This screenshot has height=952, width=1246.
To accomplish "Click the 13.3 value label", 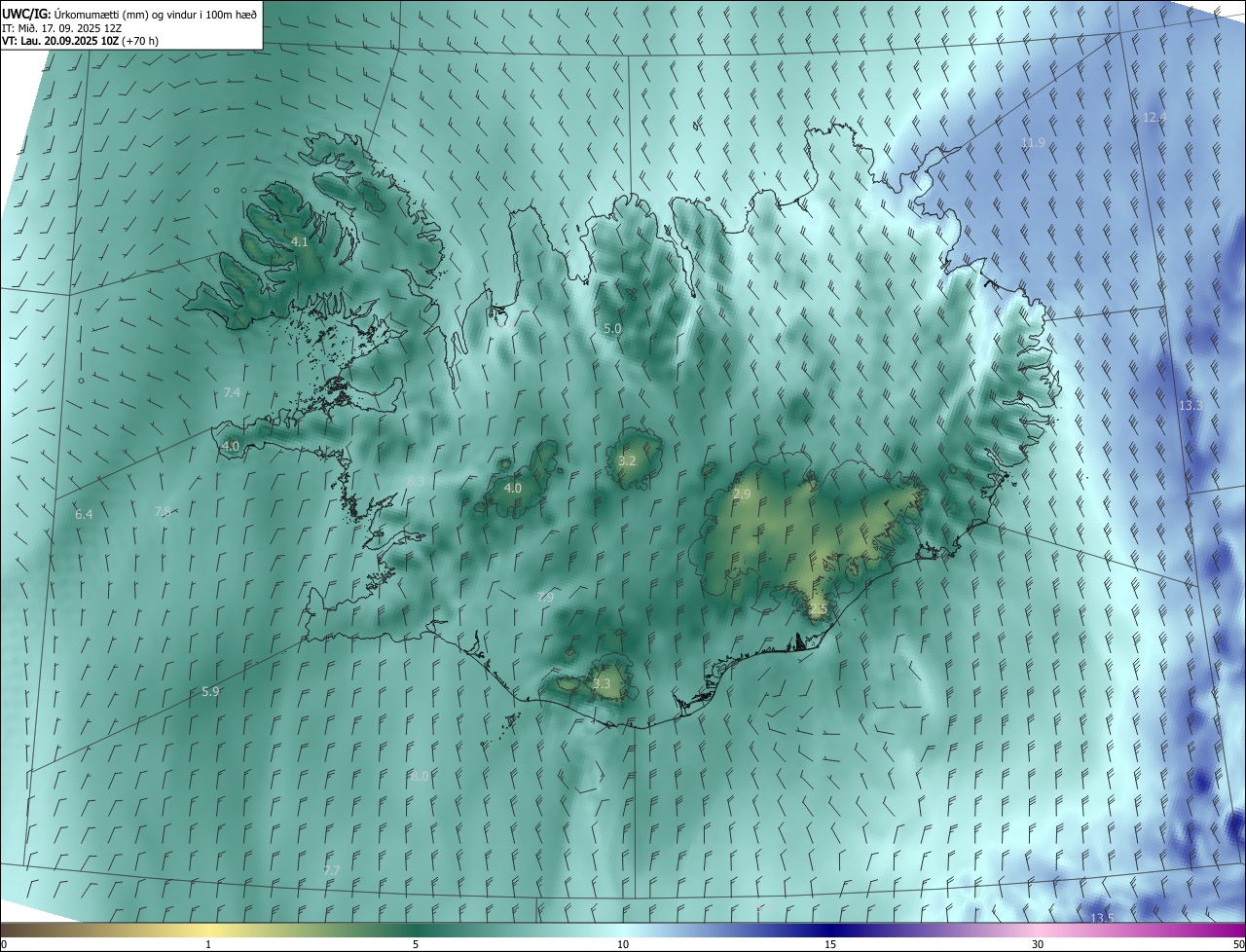I will point(1191,405).
